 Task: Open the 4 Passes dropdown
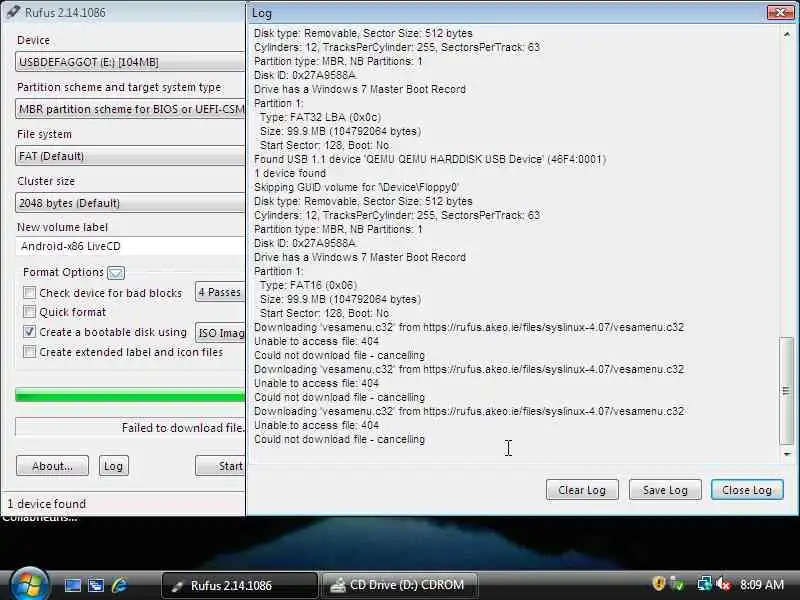pos(220,292)
